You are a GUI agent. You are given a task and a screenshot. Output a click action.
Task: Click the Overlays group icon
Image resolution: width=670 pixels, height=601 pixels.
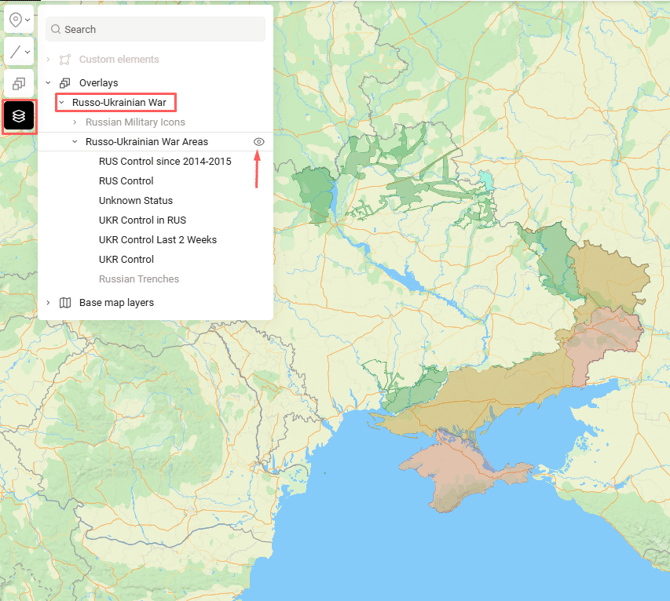[x=65, y=83]
